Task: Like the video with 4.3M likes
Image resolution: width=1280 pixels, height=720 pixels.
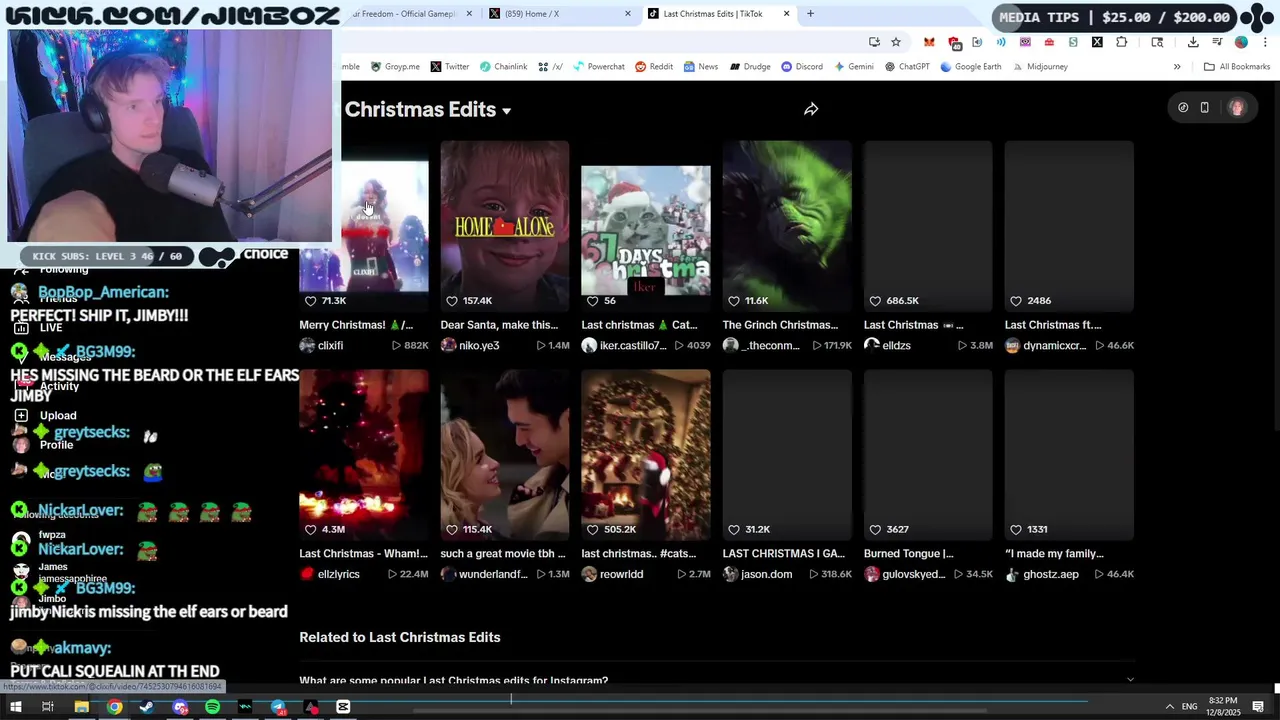Action: 311,530
